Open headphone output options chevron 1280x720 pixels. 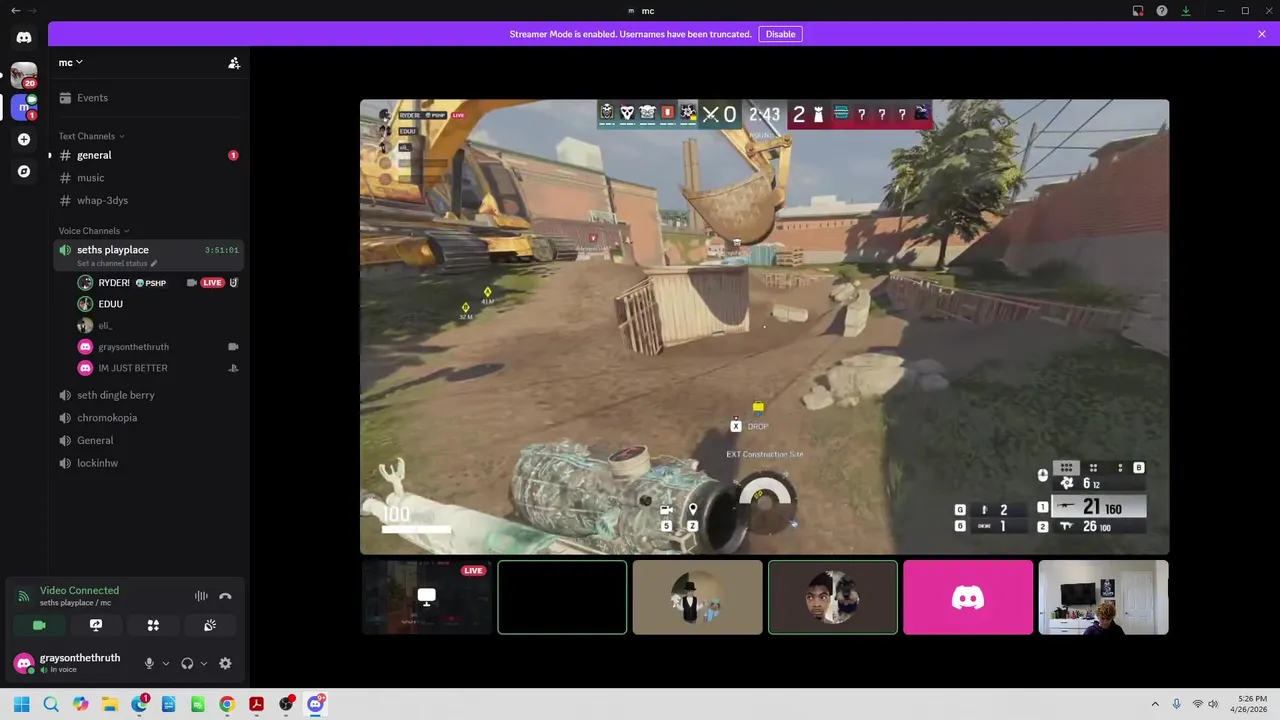204,663
